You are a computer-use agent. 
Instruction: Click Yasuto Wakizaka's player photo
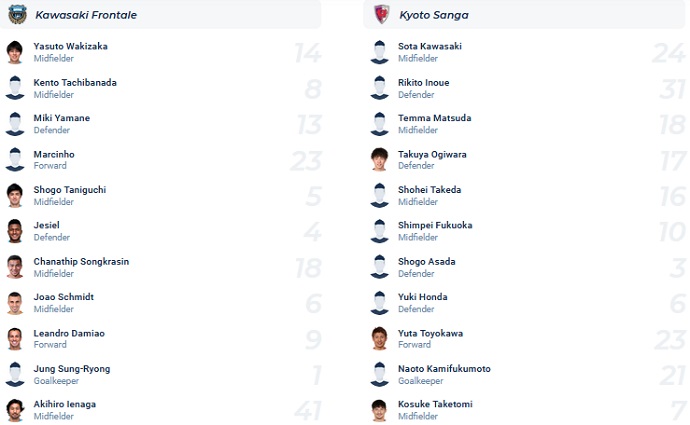(15, 52)
